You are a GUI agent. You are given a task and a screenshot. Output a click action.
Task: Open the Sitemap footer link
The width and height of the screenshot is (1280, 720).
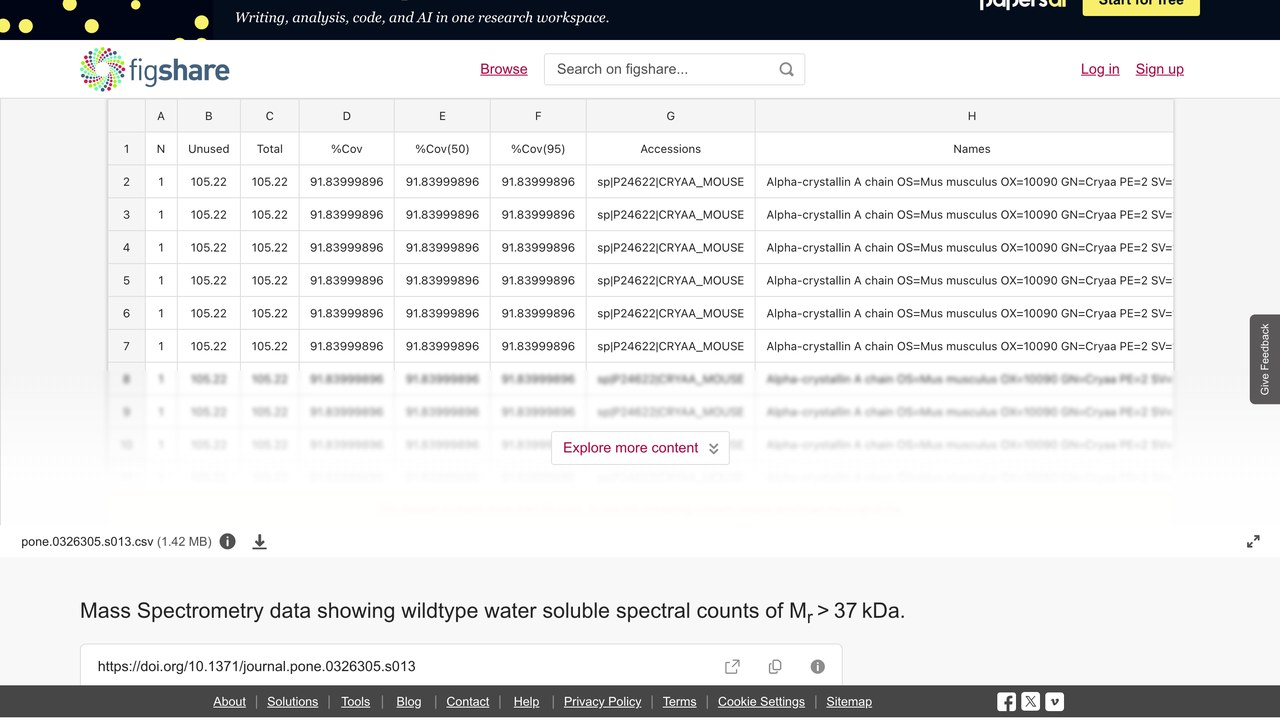849,702
